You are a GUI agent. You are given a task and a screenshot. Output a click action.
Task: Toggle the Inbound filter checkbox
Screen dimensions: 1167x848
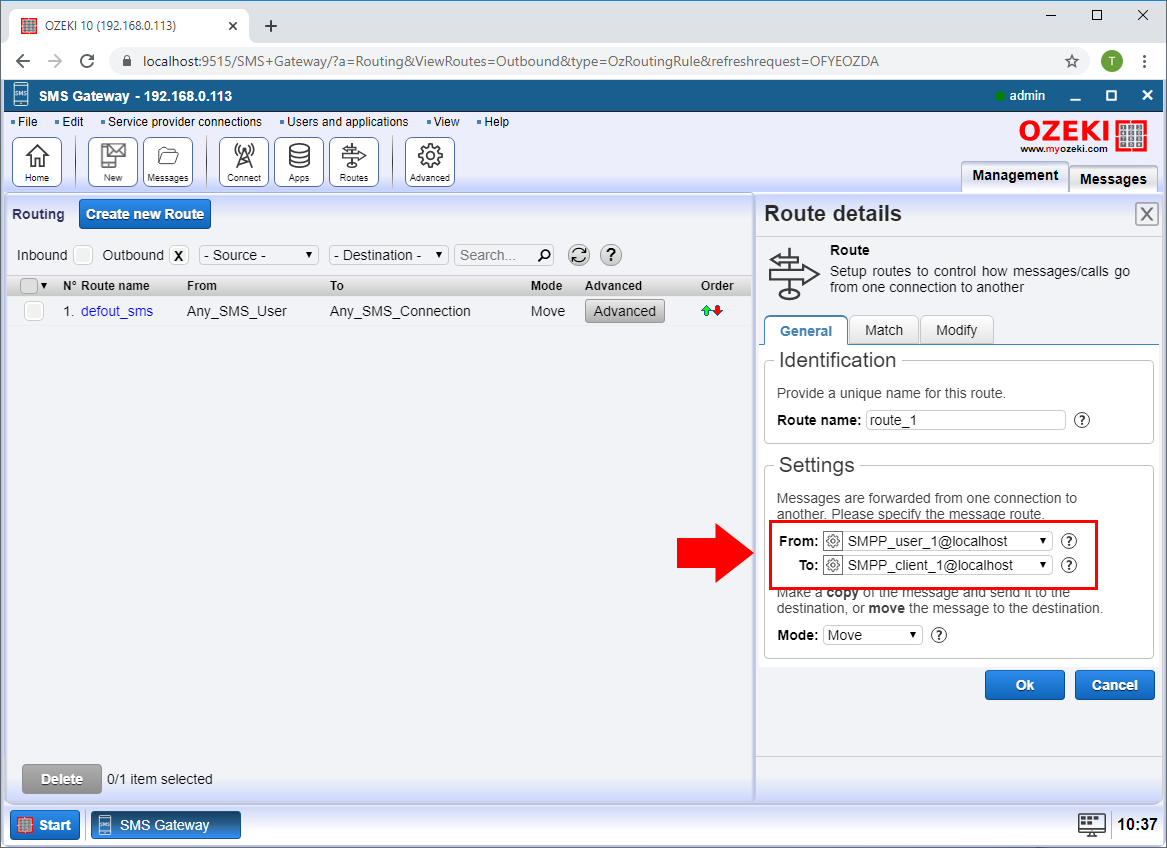(83, 255)
